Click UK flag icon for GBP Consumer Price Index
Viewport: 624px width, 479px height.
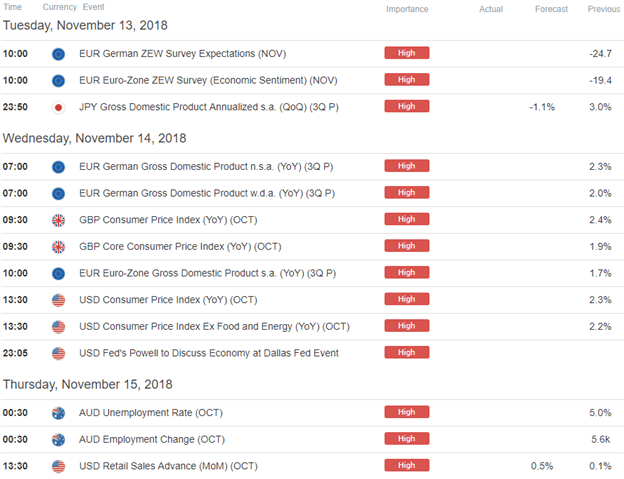point(58,220)
